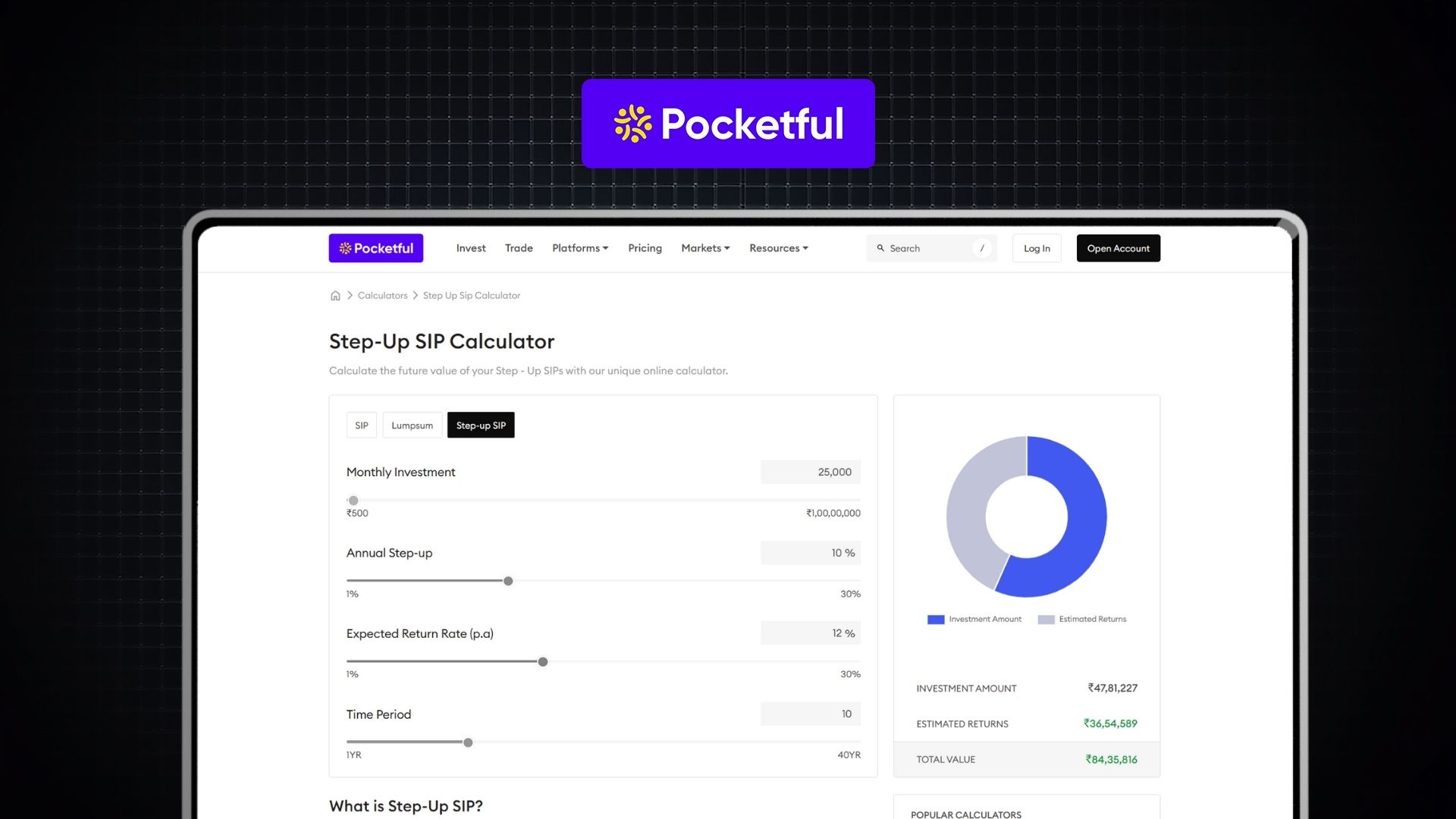Click the blue Investment Amount legend swatch
Viewport: 1456px width, 819px height.
tap(936, 620)
